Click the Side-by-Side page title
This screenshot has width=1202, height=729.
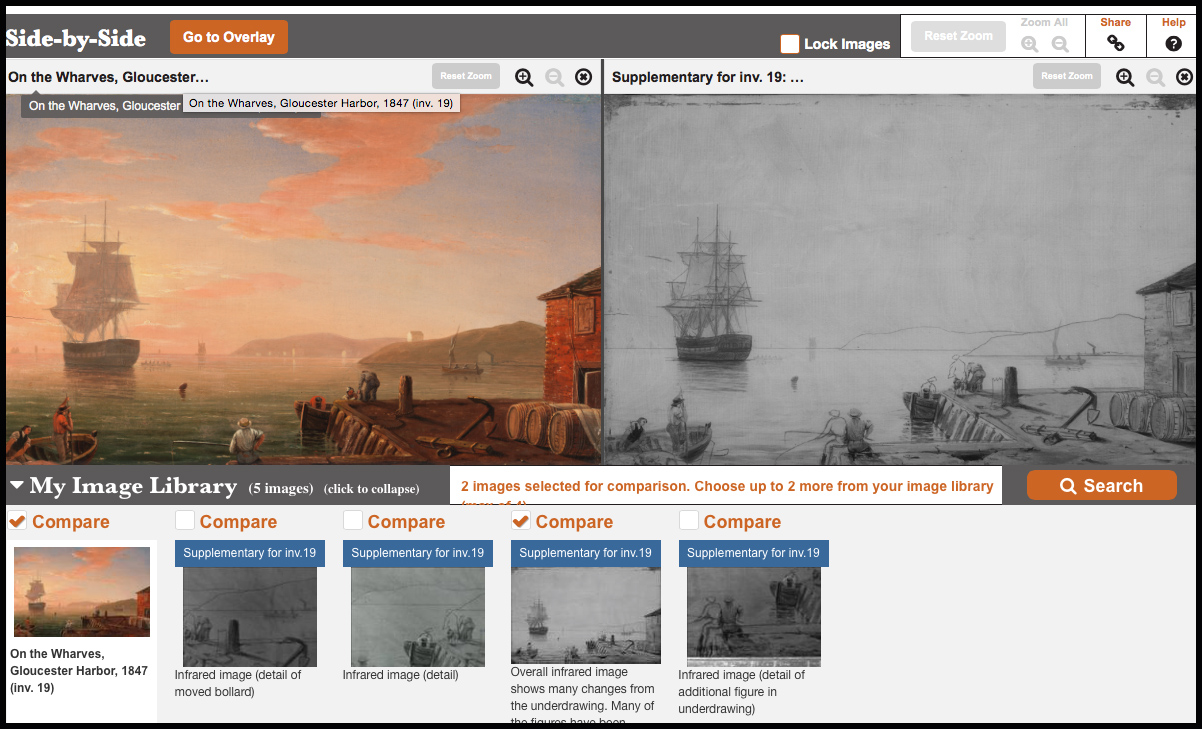pos(76,39)
